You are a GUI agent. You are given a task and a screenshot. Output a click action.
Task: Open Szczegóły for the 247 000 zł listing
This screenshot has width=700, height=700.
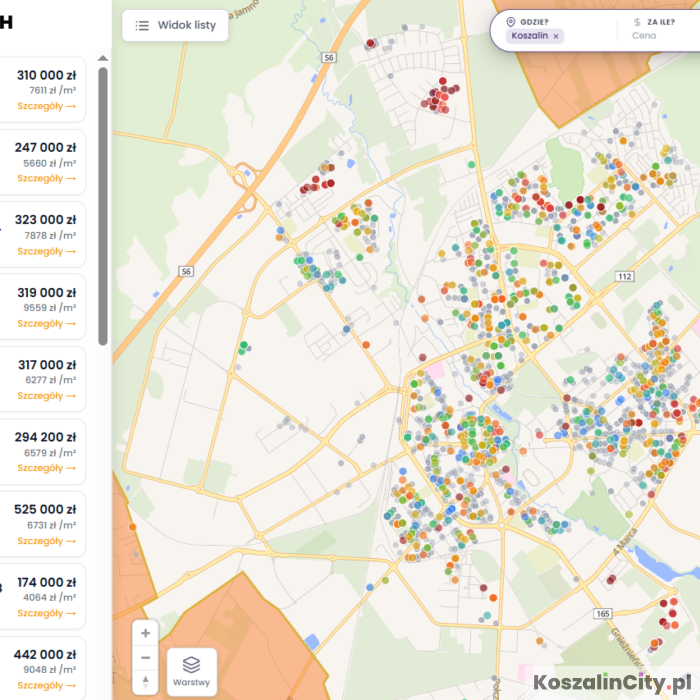46,179
